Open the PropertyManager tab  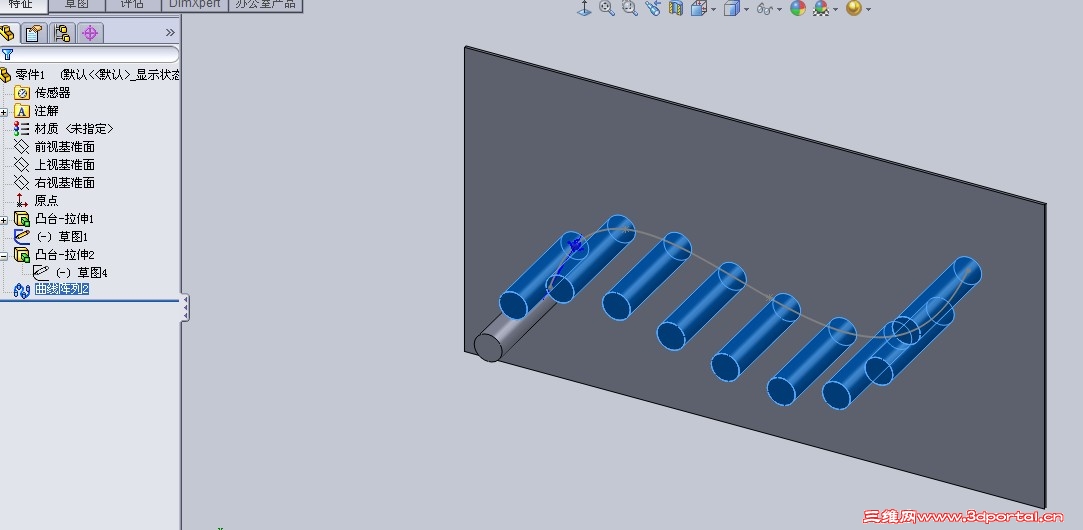34,32
